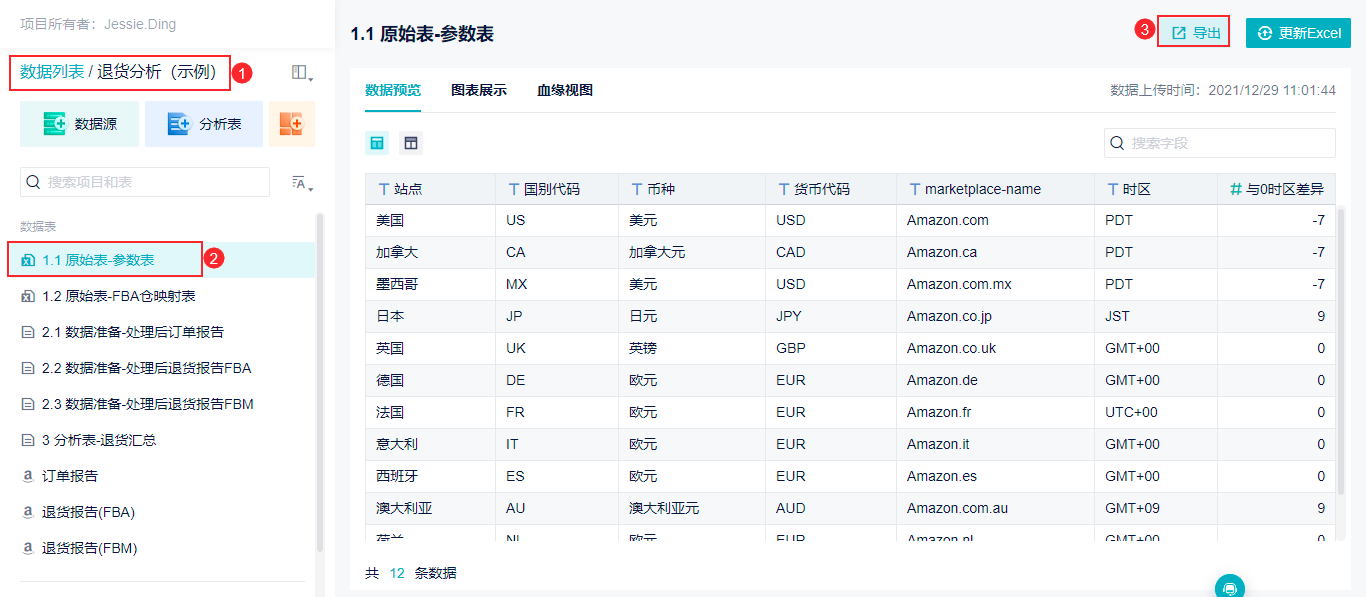Open the sort order dropdown
Image resolution: width=1366 pixels, height=597 pixels.
[301, 182]
